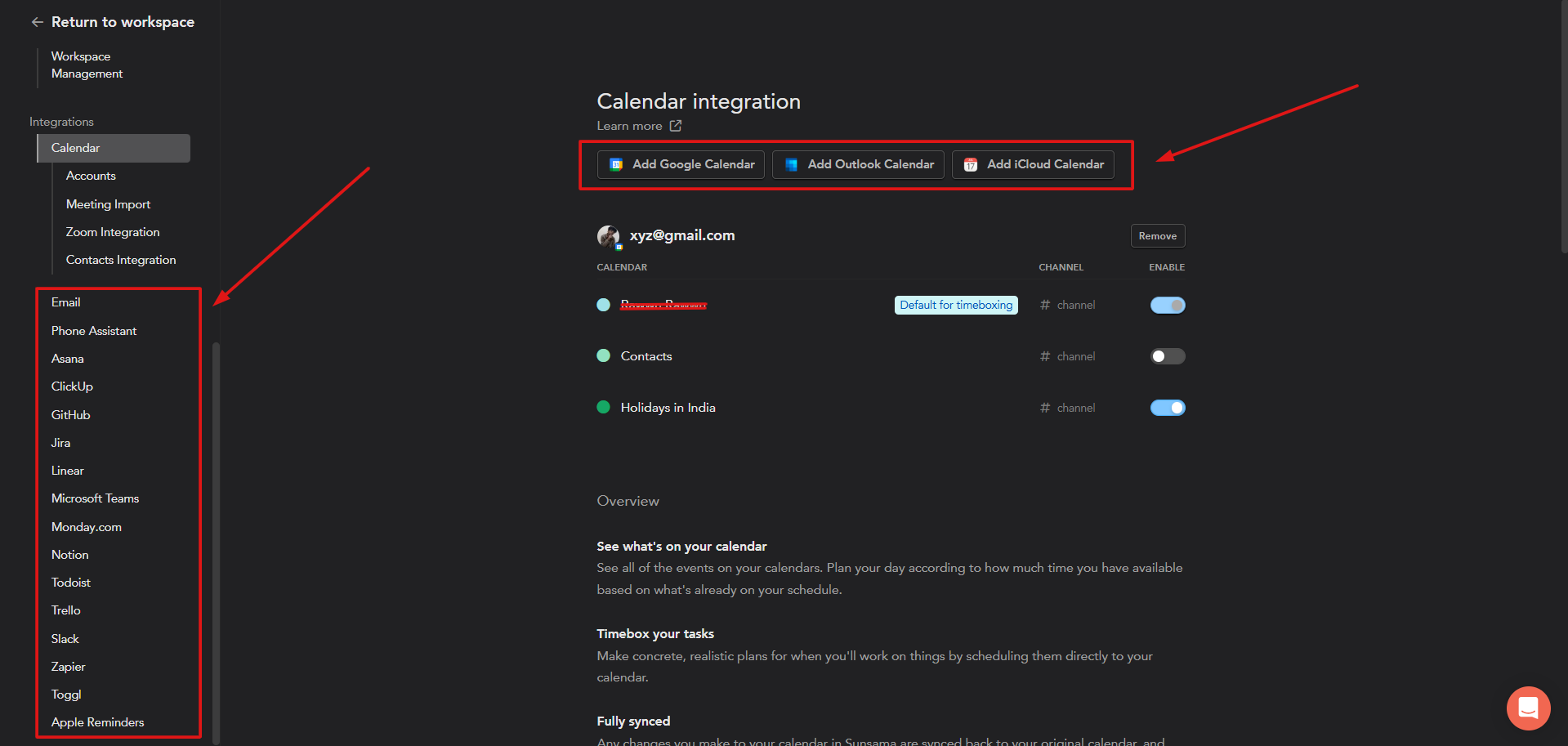1568x746 pixels.
Task: Click the See what's on your calendar heading
Action: pyautogui.click(x=681, y=547)
